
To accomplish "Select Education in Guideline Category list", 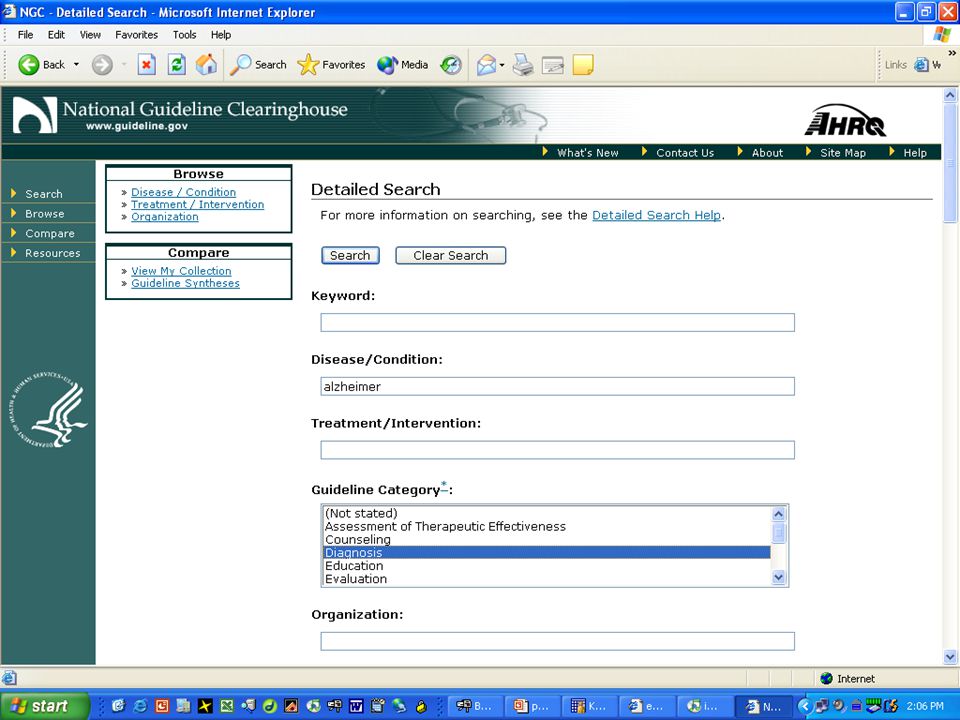I will pyautogui.click(x=547, y=566).
